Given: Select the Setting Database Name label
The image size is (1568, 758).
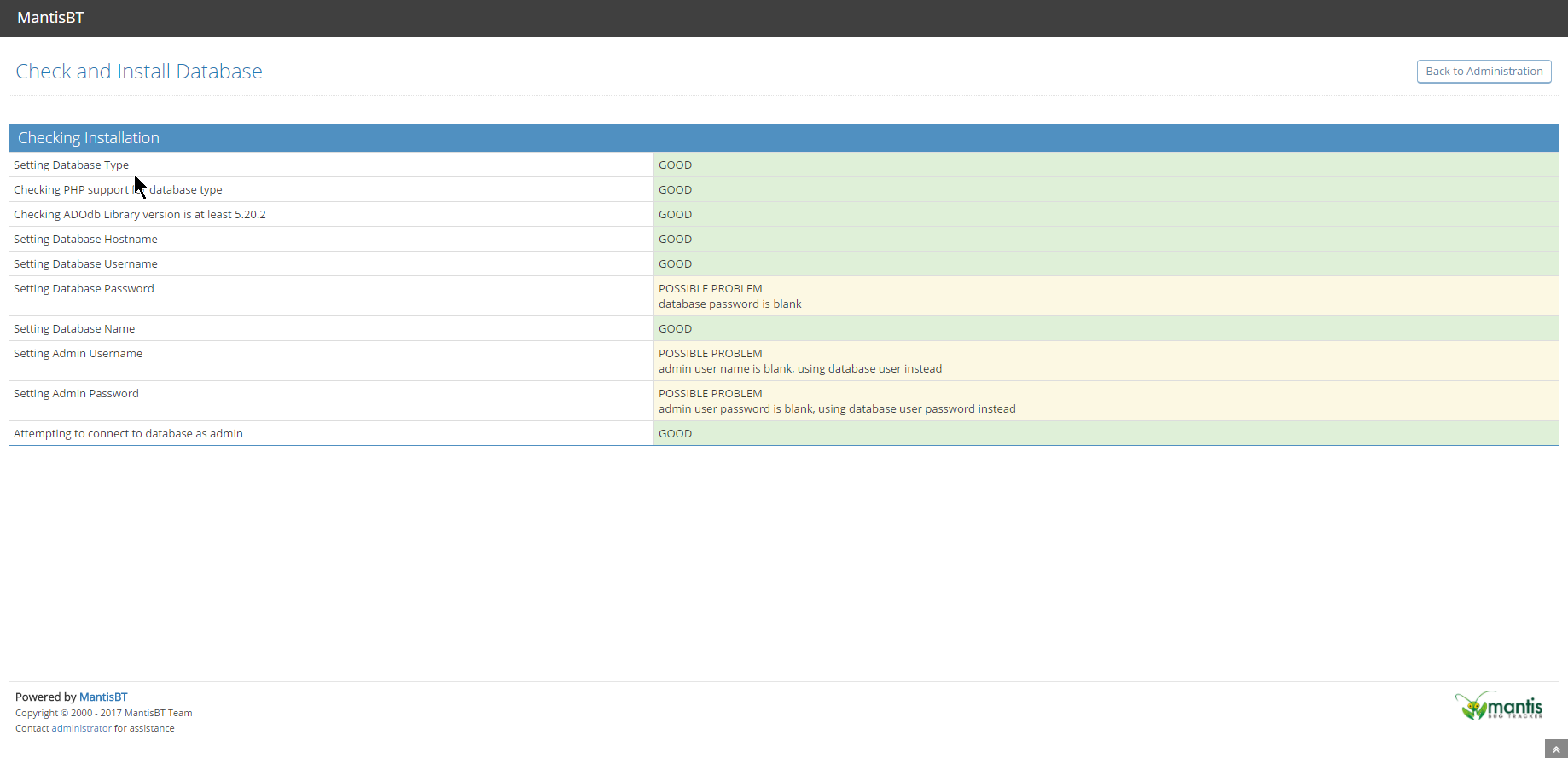Looking at the screenshot, I should point(74,329).
